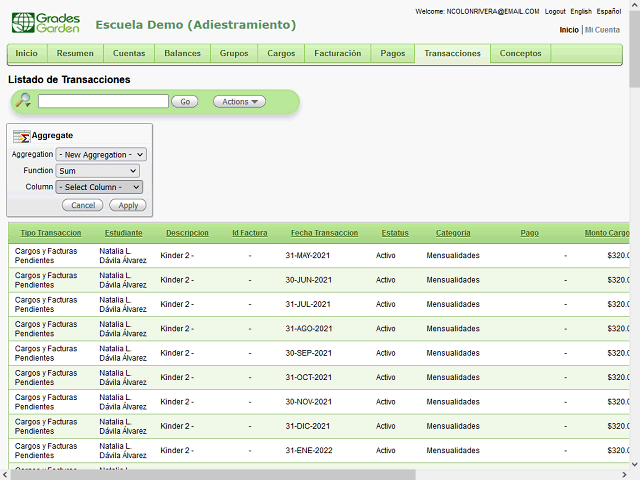Open the Inicio tab
This screenshot has height=480, width=640.
point(27,53)
